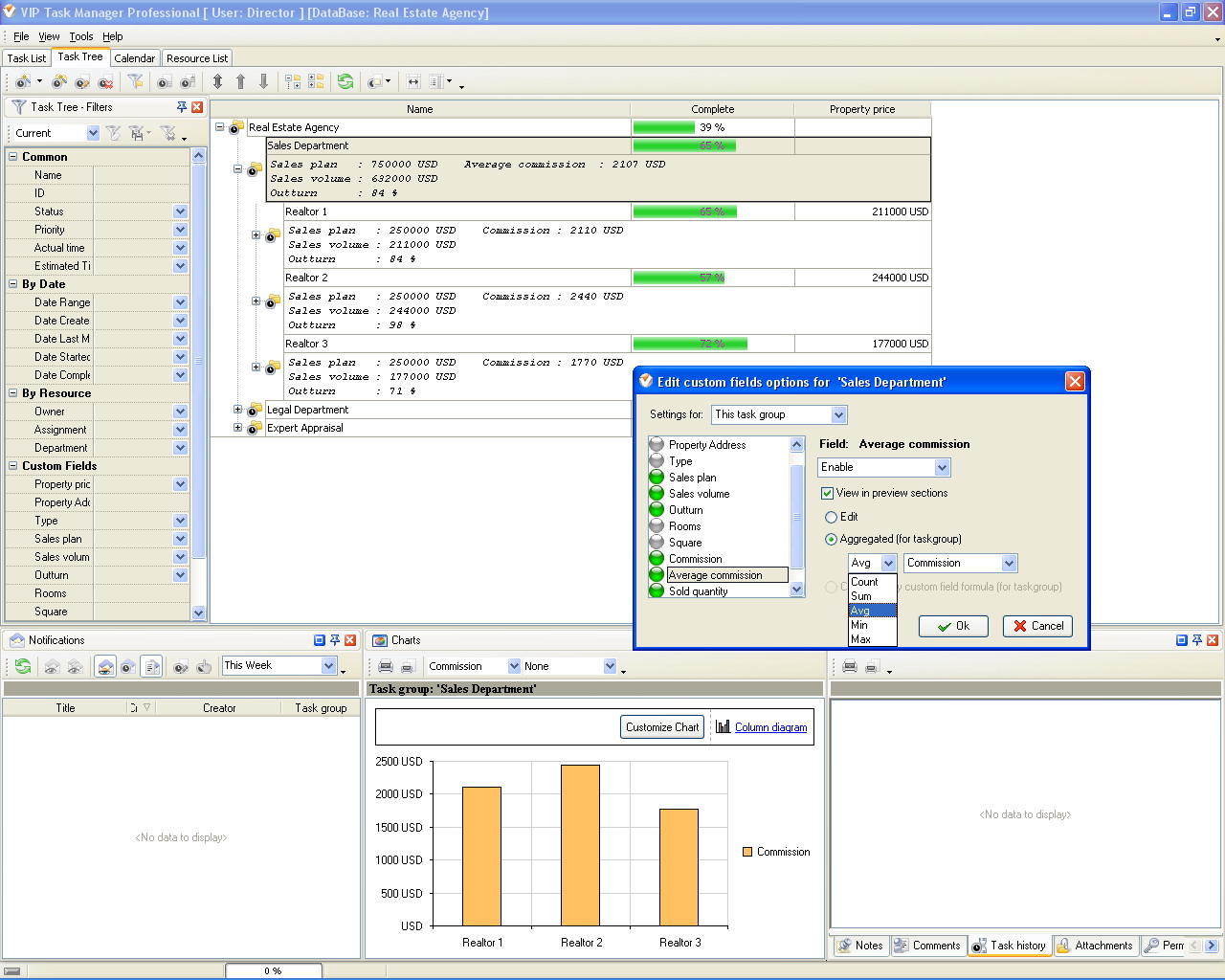Click the Ok button in dialog
Image resolution: width=1225 pixels, height=980 pixels.
pyautogui.click(x=954, y=626)
